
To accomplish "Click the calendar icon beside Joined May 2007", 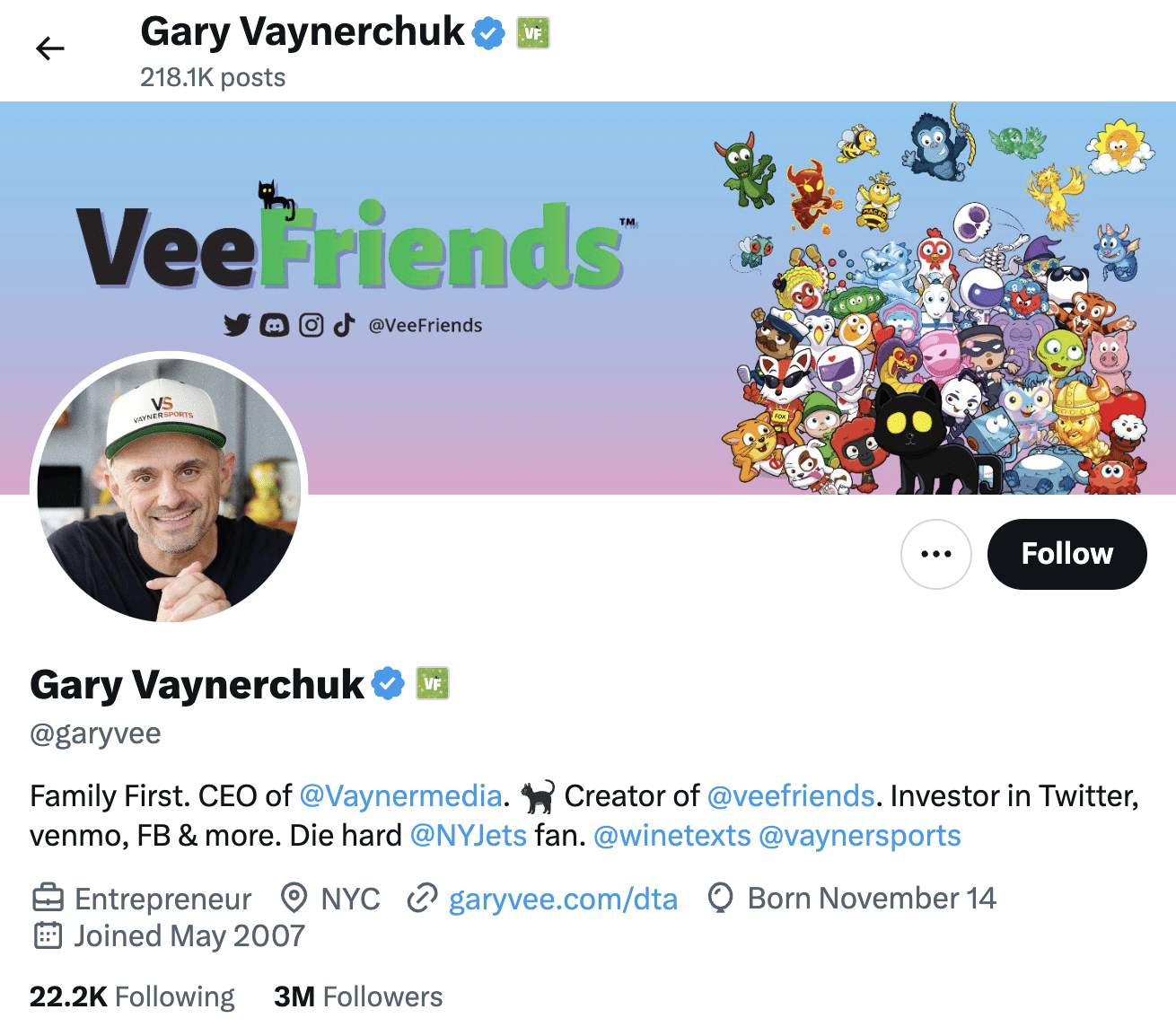I will pyautogui.click(x=47, y=935).
